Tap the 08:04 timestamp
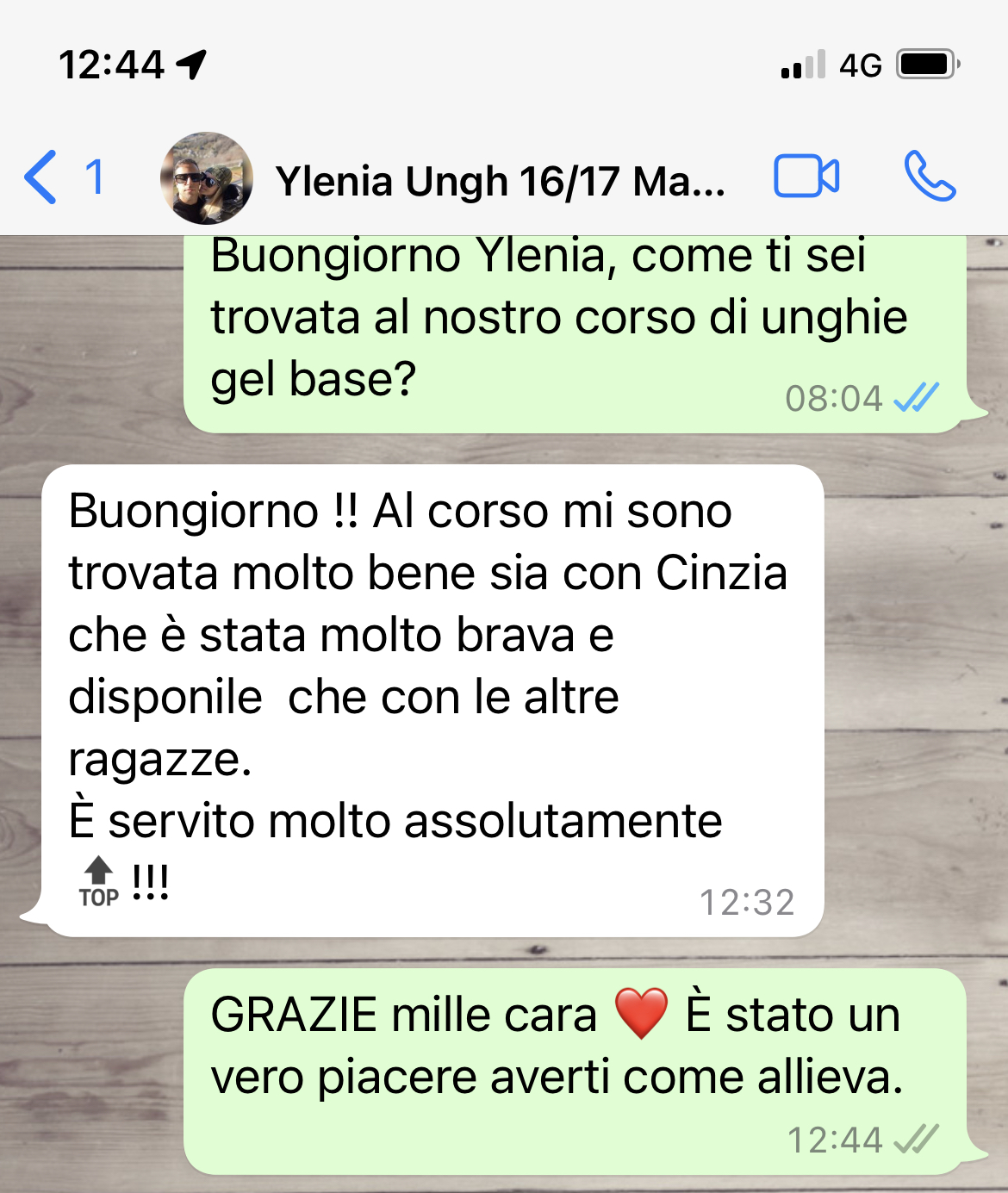The image size is (1008, 1193). coord(834,399)
